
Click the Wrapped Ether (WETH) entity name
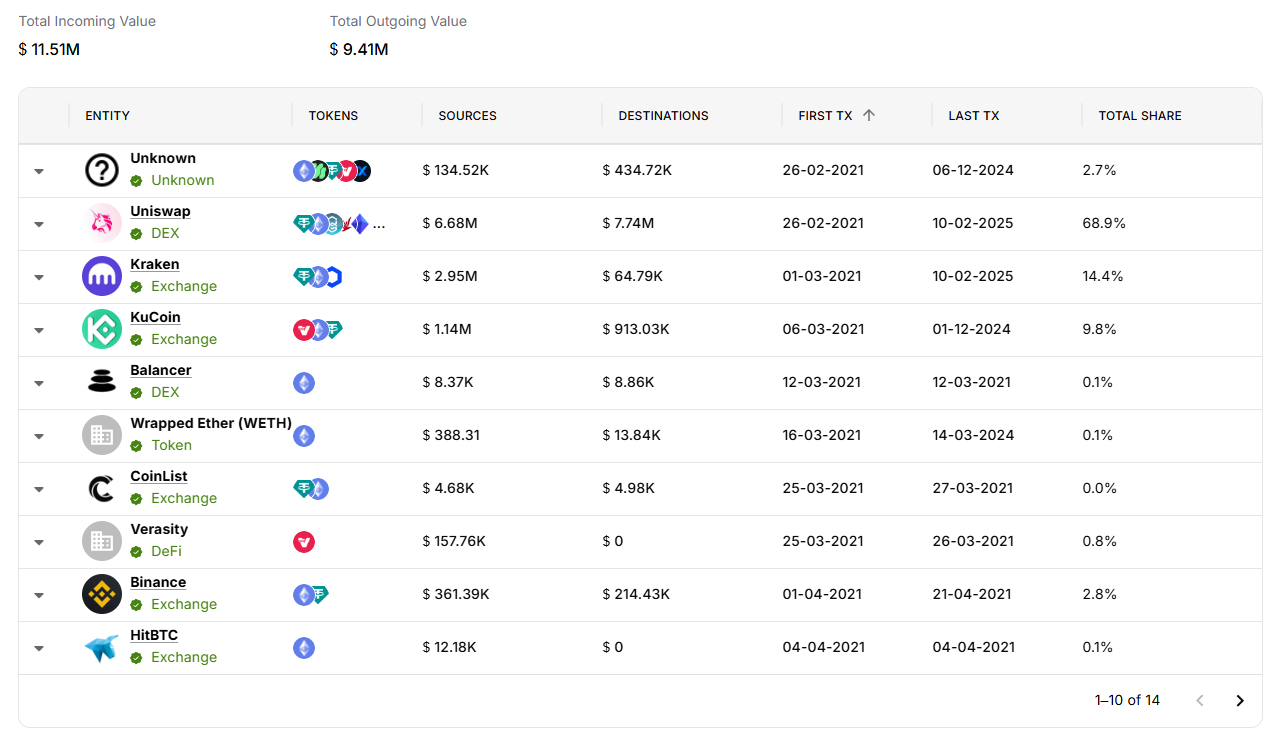[211, 423]
